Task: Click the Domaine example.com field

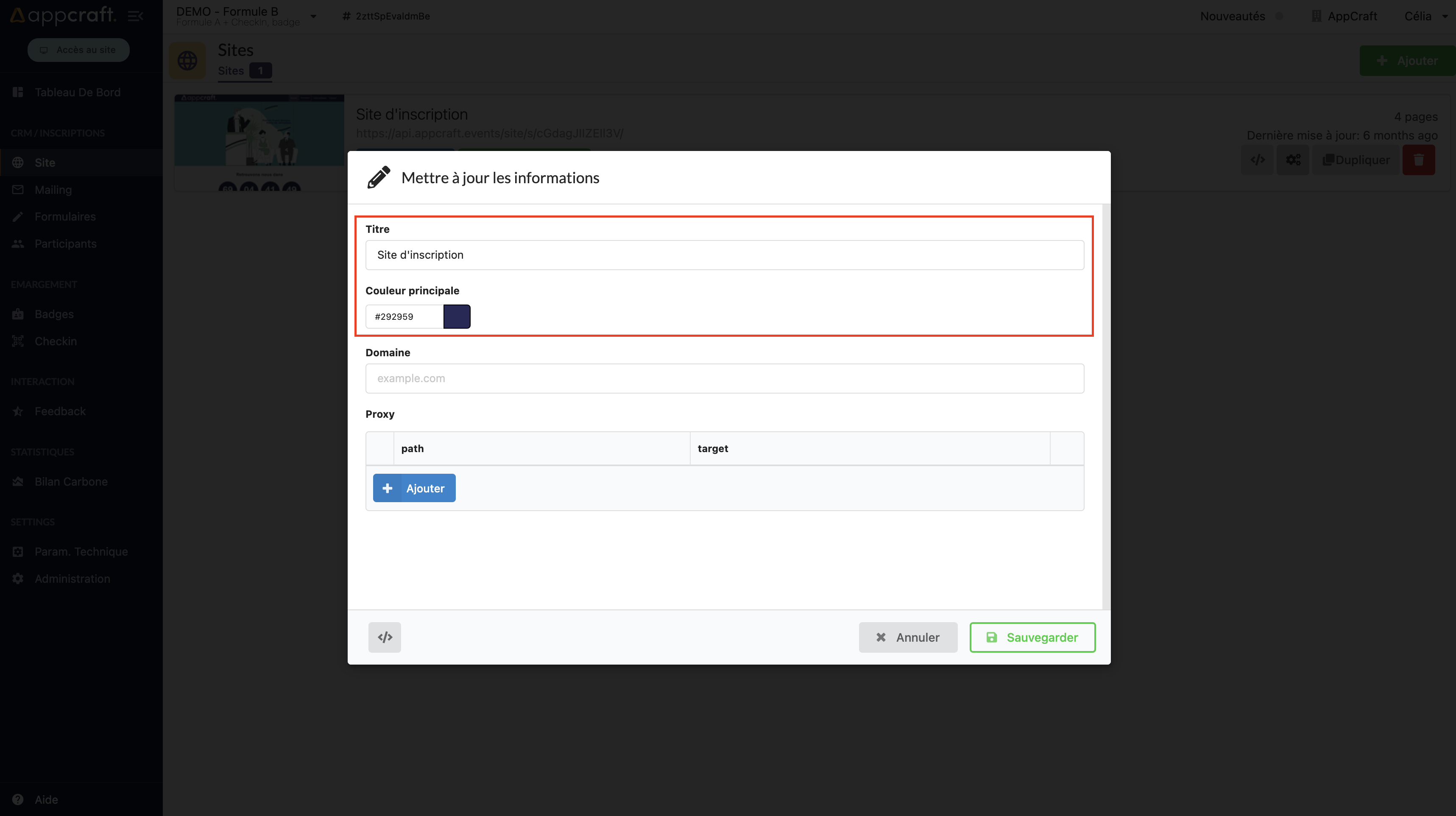Action: [724, 378]
